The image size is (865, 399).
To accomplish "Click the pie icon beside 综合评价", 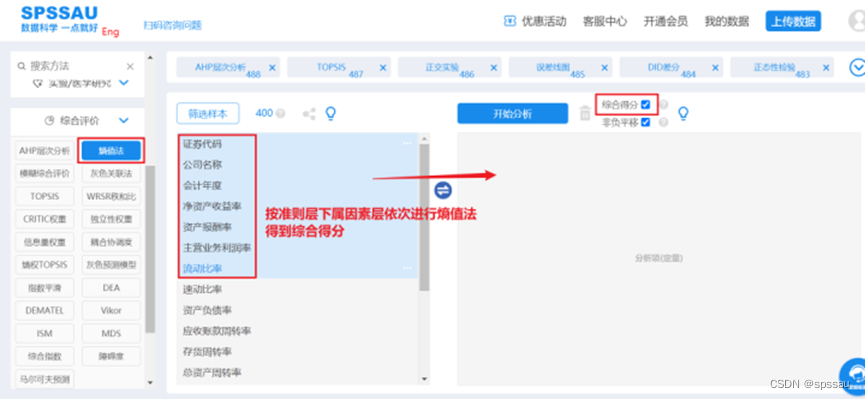I will (49, 120).
